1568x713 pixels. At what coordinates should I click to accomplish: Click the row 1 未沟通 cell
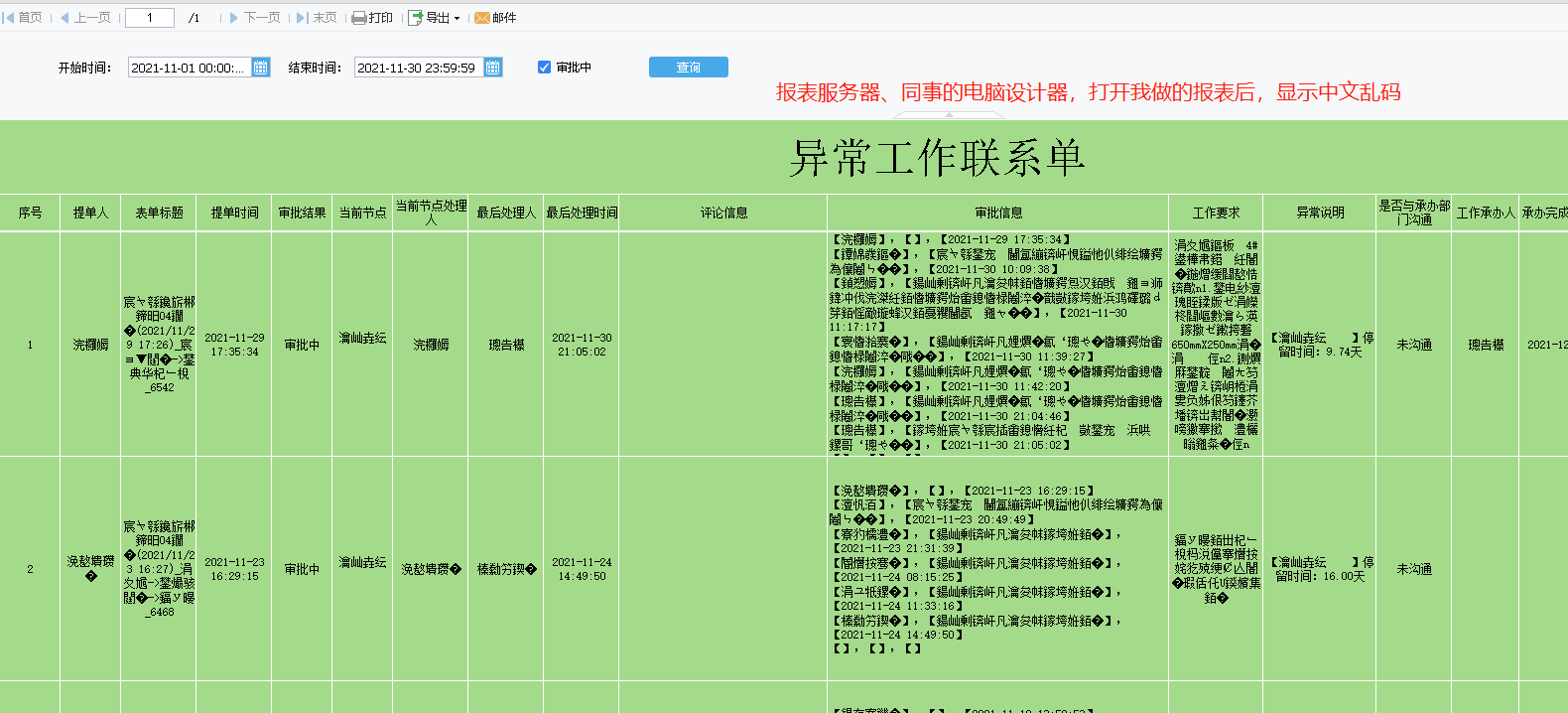click(x=1414, y=345)
